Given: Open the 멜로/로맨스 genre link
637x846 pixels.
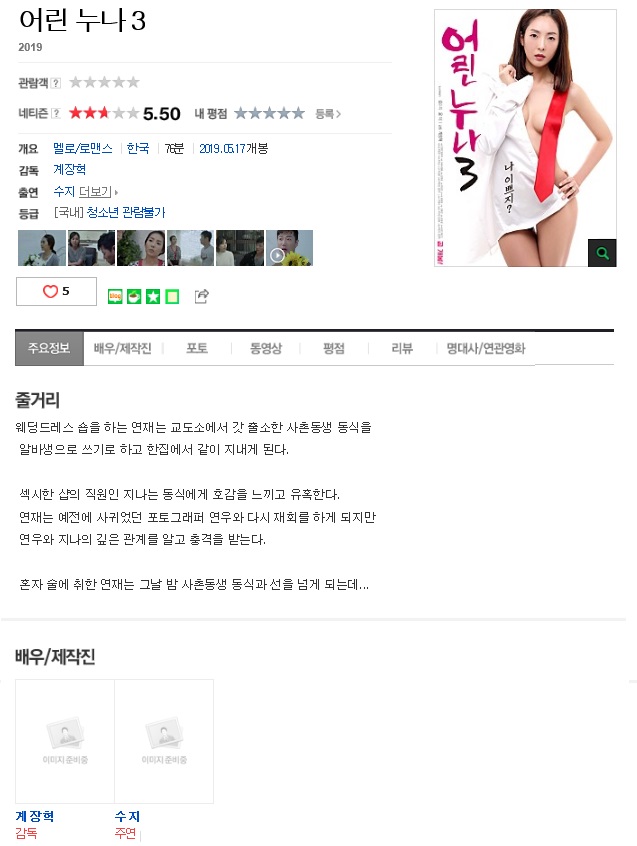Looking at the screenshot, I should tap(83, 148).
